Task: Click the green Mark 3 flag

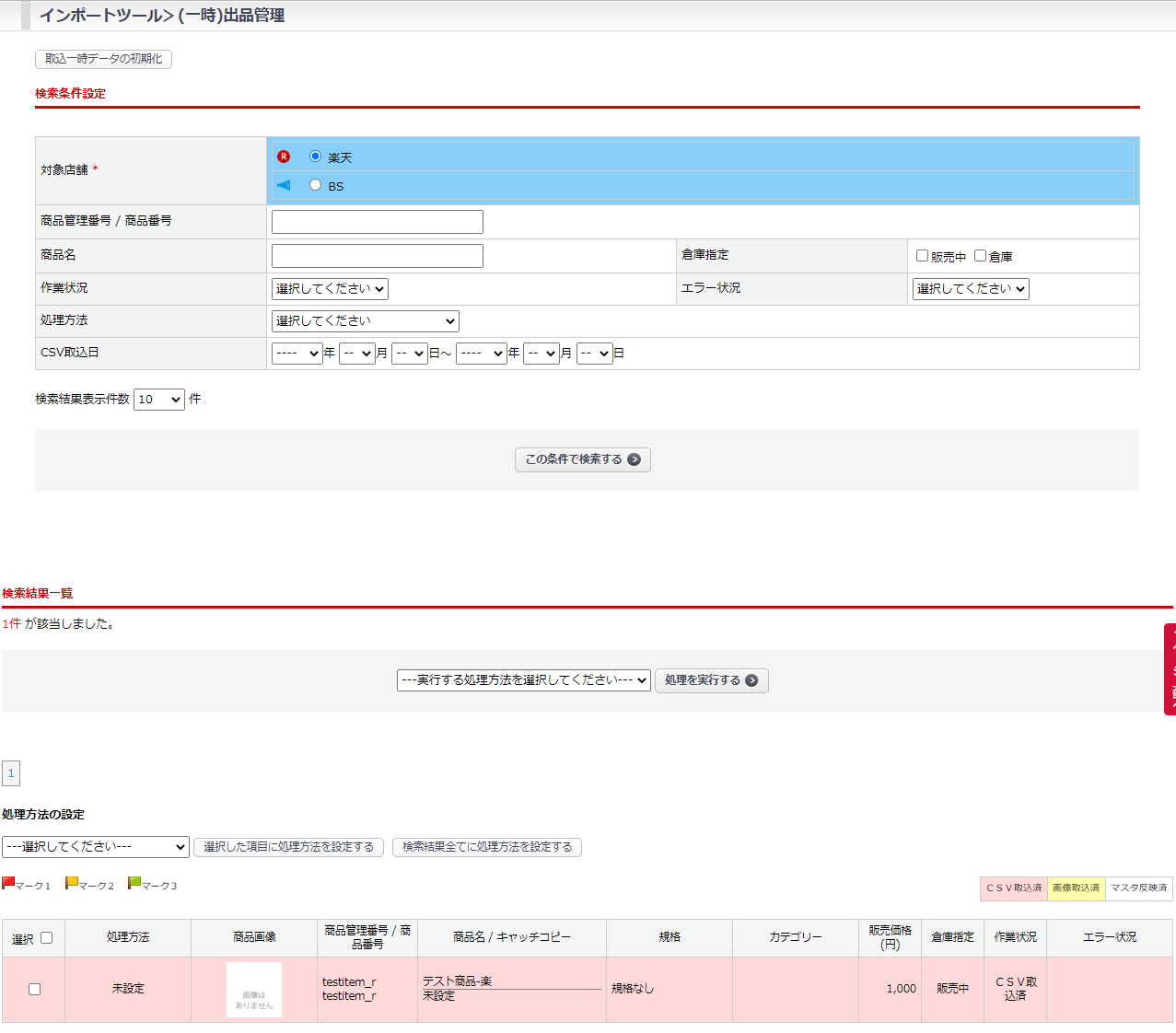Action: pos(134,883)
